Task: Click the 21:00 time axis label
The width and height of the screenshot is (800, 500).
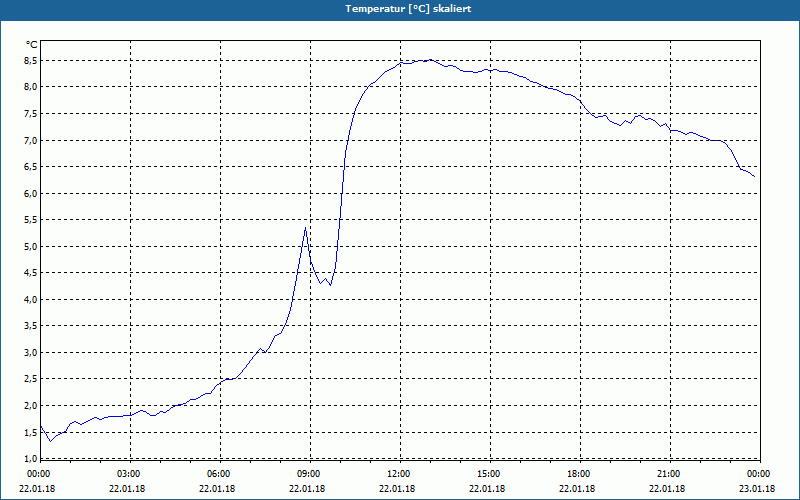Action: point(668,474)
